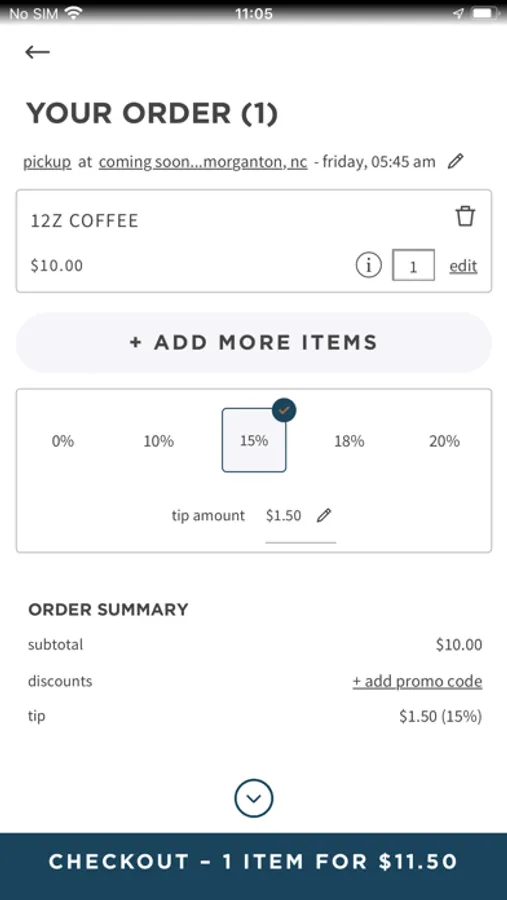
Task: Tap Add More Items button
Action: (x=254, y=343)
